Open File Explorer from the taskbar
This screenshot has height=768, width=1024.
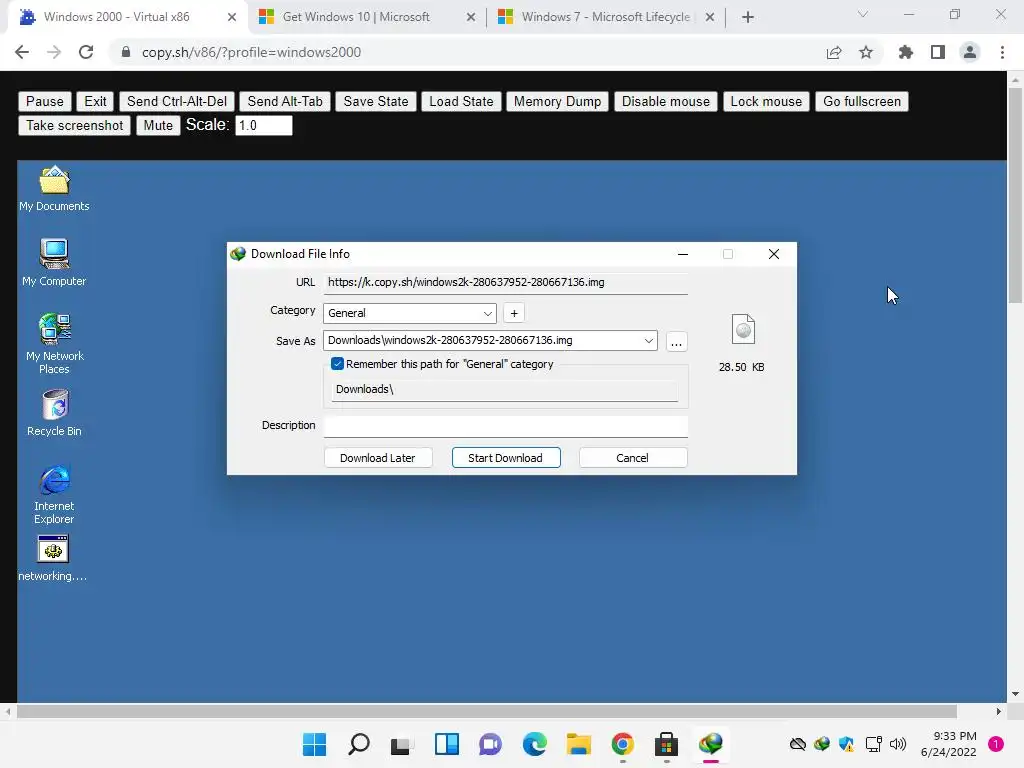click(579, 744)
